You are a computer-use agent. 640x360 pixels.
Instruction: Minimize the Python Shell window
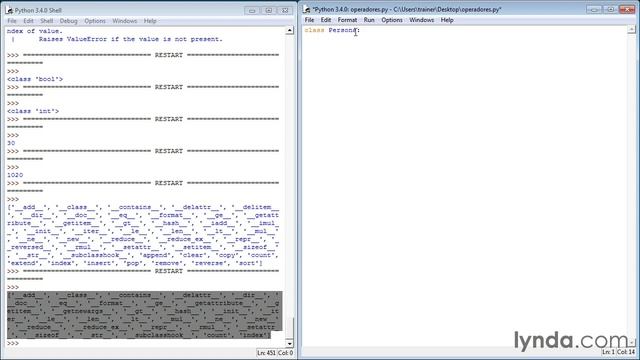[252, 11]
